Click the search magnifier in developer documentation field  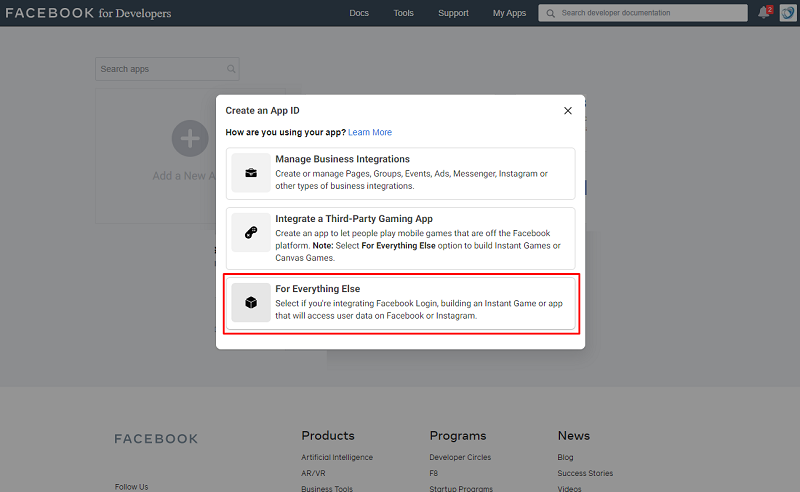click(551, 13)
